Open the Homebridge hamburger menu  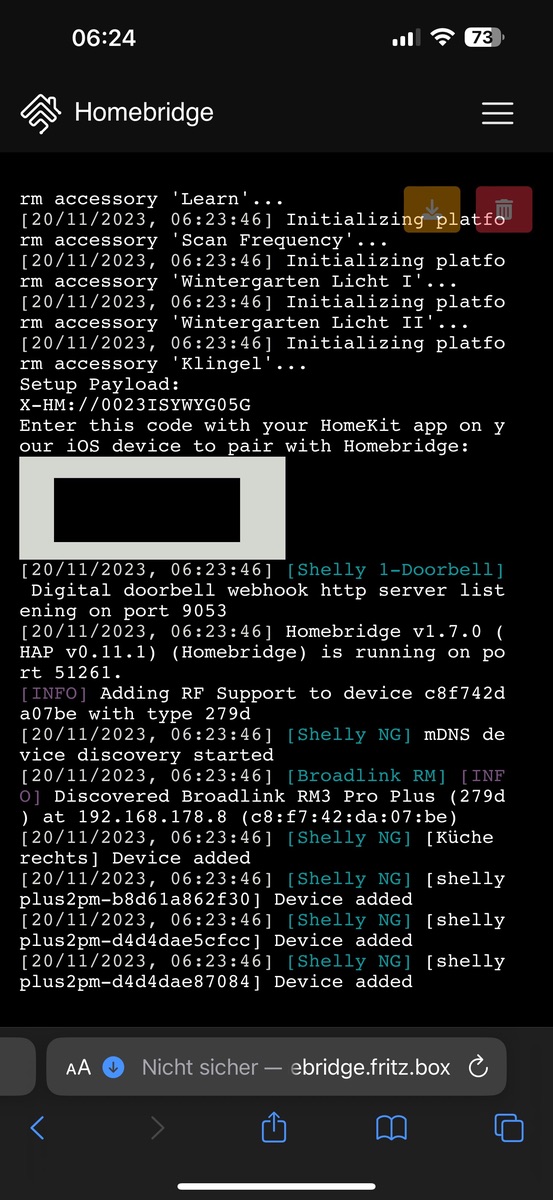point(497,113)
